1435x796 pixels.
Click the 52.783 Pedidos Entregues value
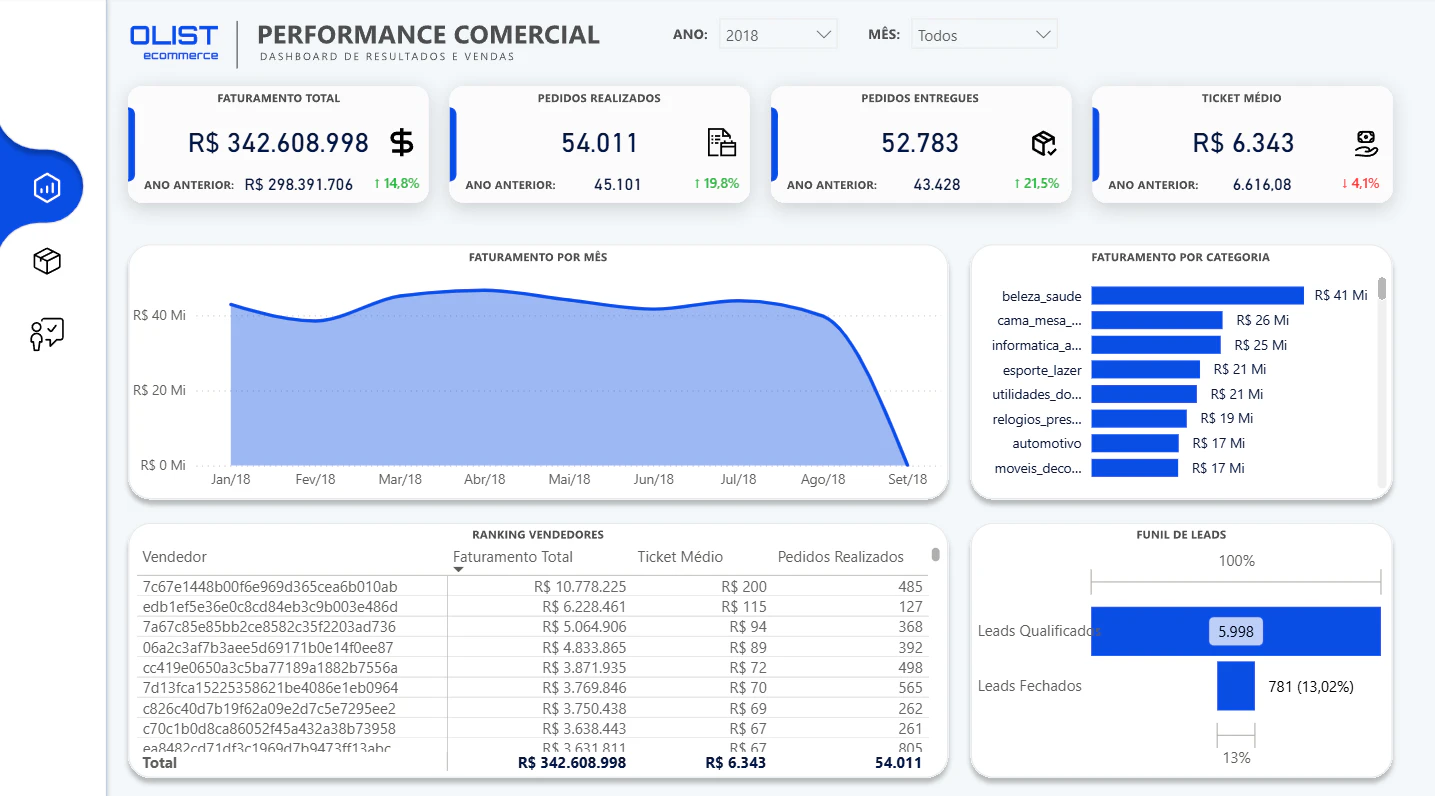pyautogui.click(x=920, y=143)
